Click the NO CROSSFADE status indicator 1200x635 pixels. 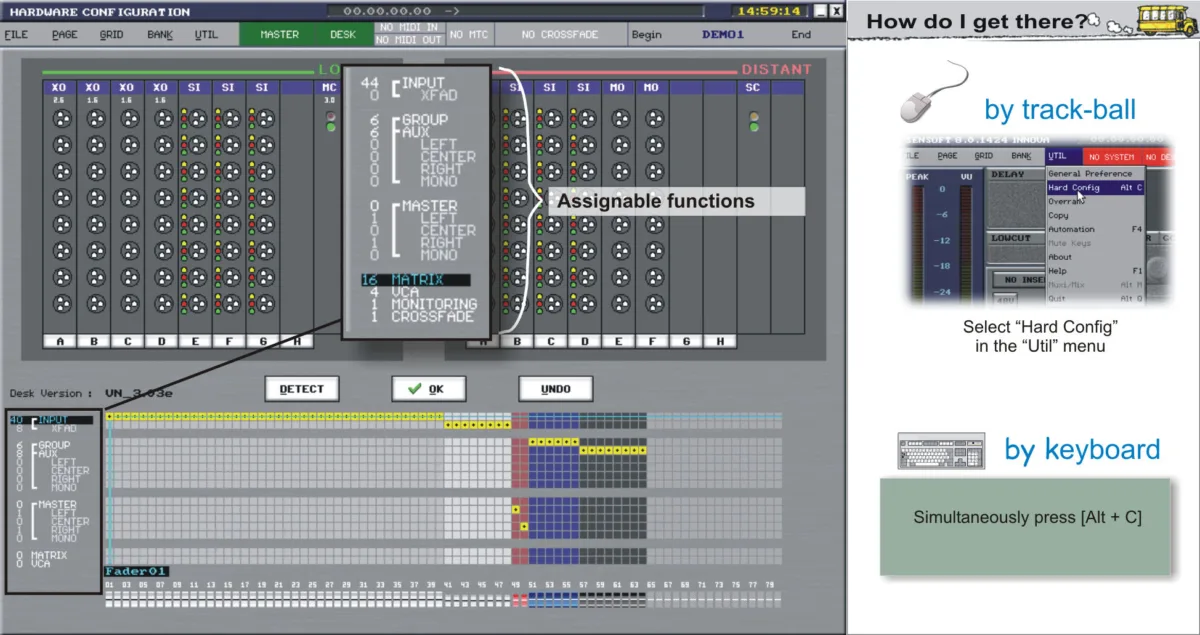(561, 34)
